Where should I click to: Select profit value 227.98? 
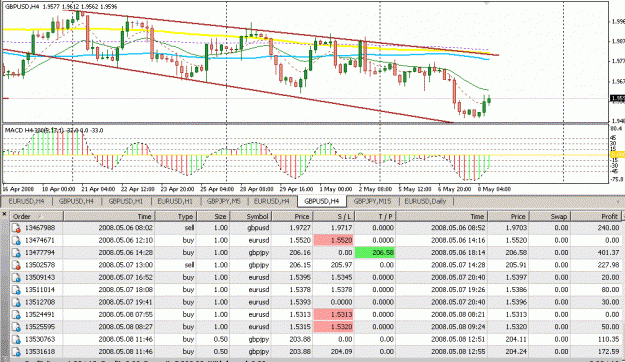608,265
